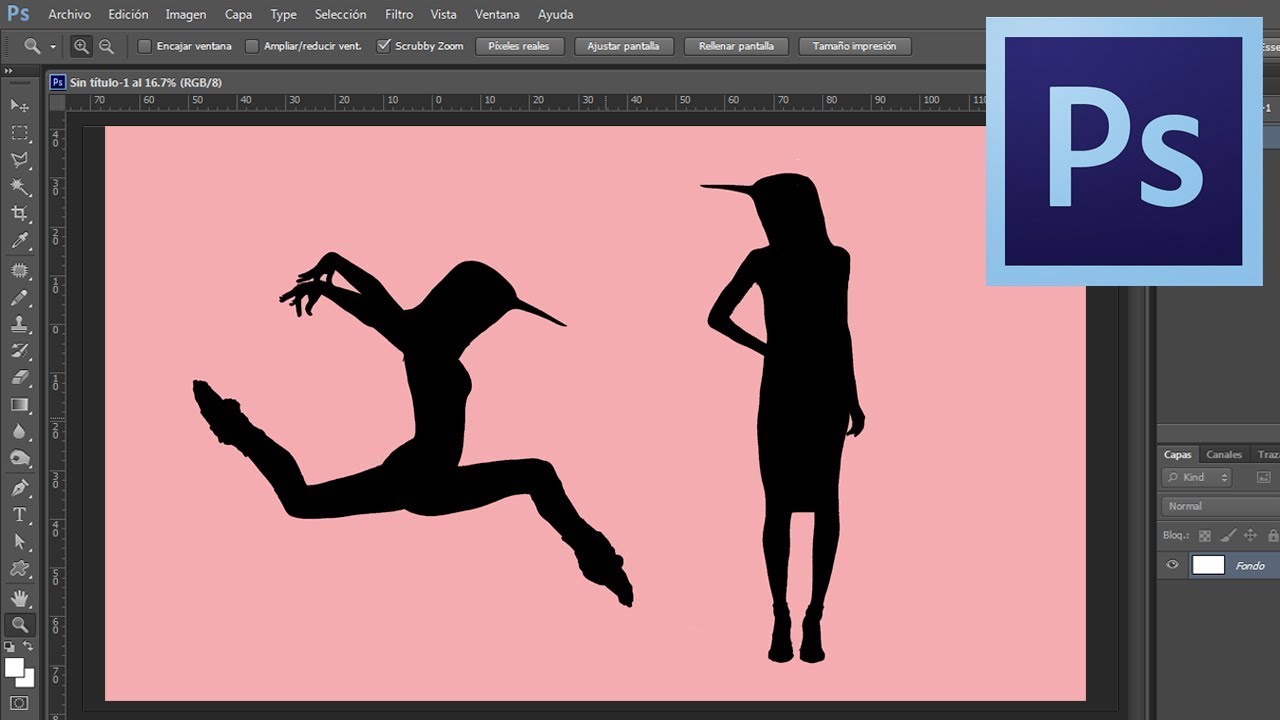Open the background color swatch
Viewport: 1280px width, 720px height.
(x=28, y=680)
